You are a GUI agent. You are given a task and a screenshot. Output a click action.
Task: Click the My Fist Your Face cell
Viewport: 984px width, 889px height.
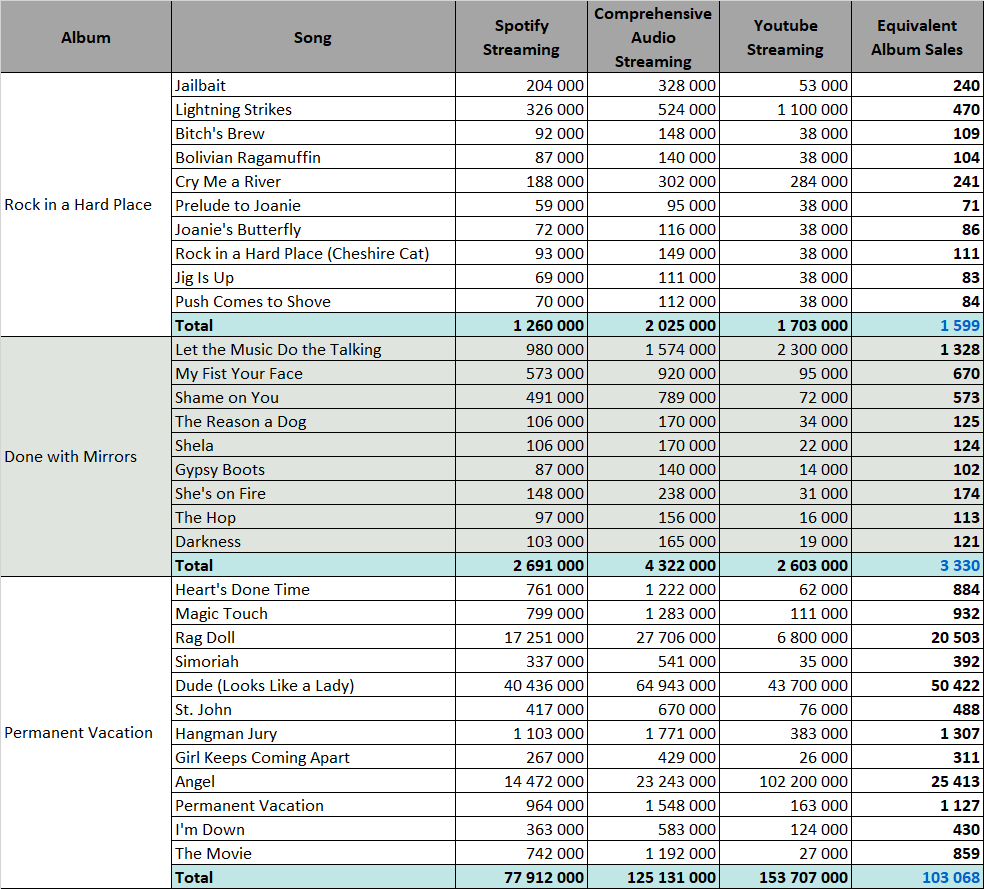(313, 373)
